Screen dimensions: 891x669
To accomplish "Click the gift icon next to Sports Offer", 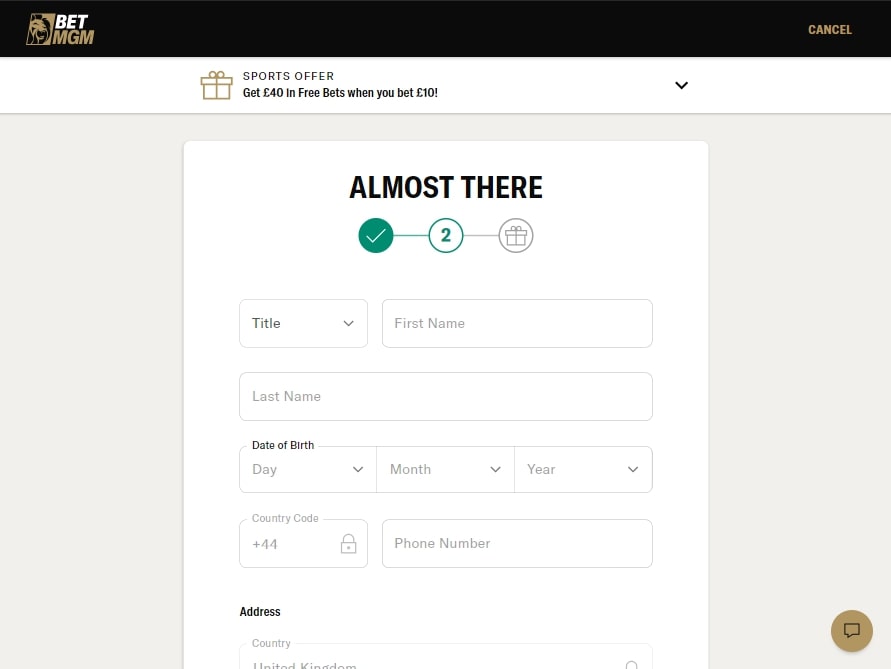I will (216, 84).
